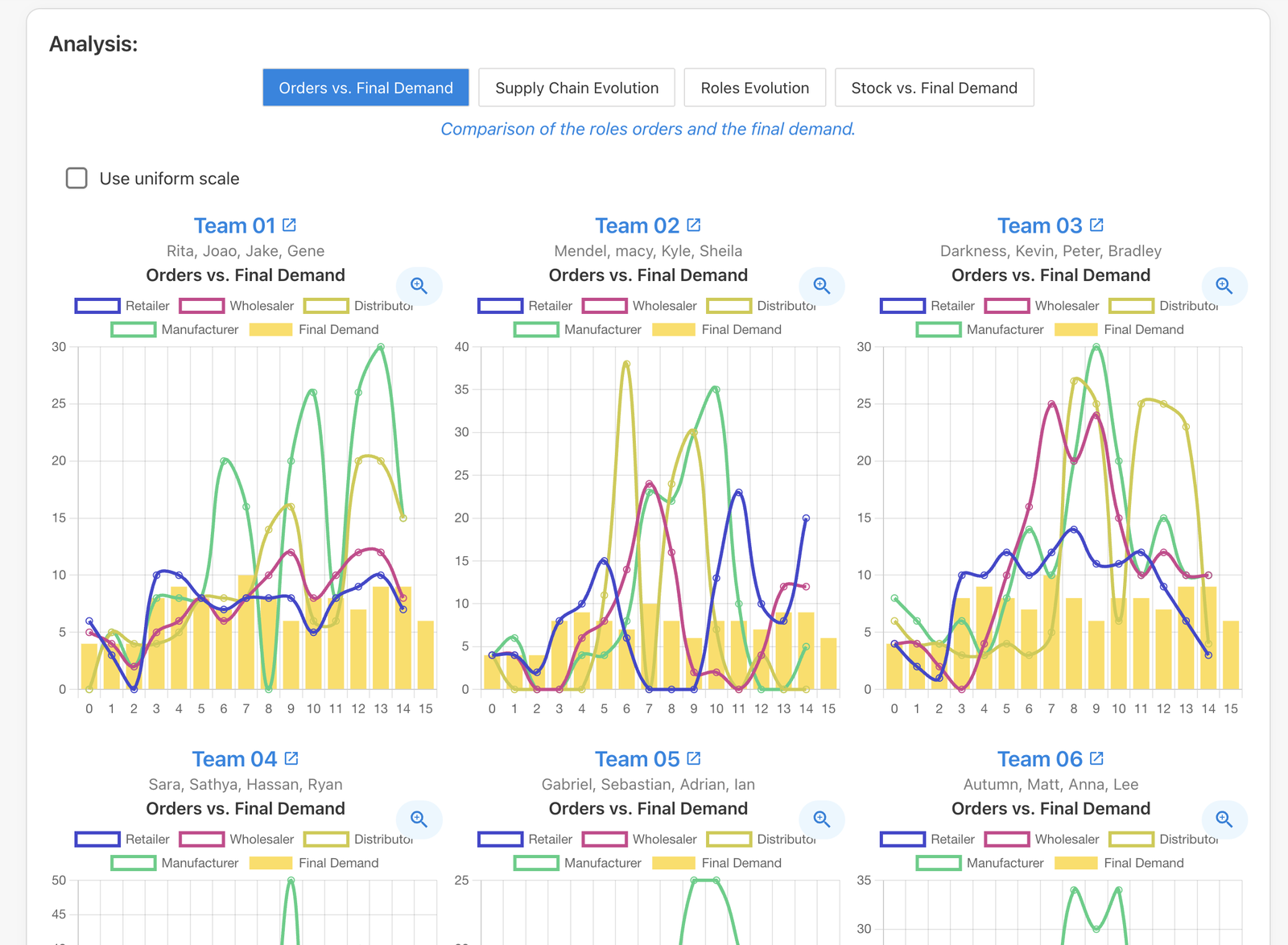Toggle Retailer series in Team 06 legend
1288x945 pixels.
(x=927, y=839)
